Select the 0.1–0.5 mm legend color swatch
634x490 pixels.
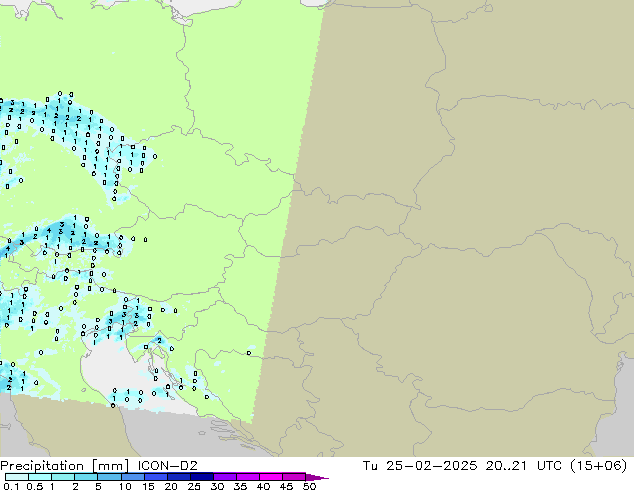[17, 477]
